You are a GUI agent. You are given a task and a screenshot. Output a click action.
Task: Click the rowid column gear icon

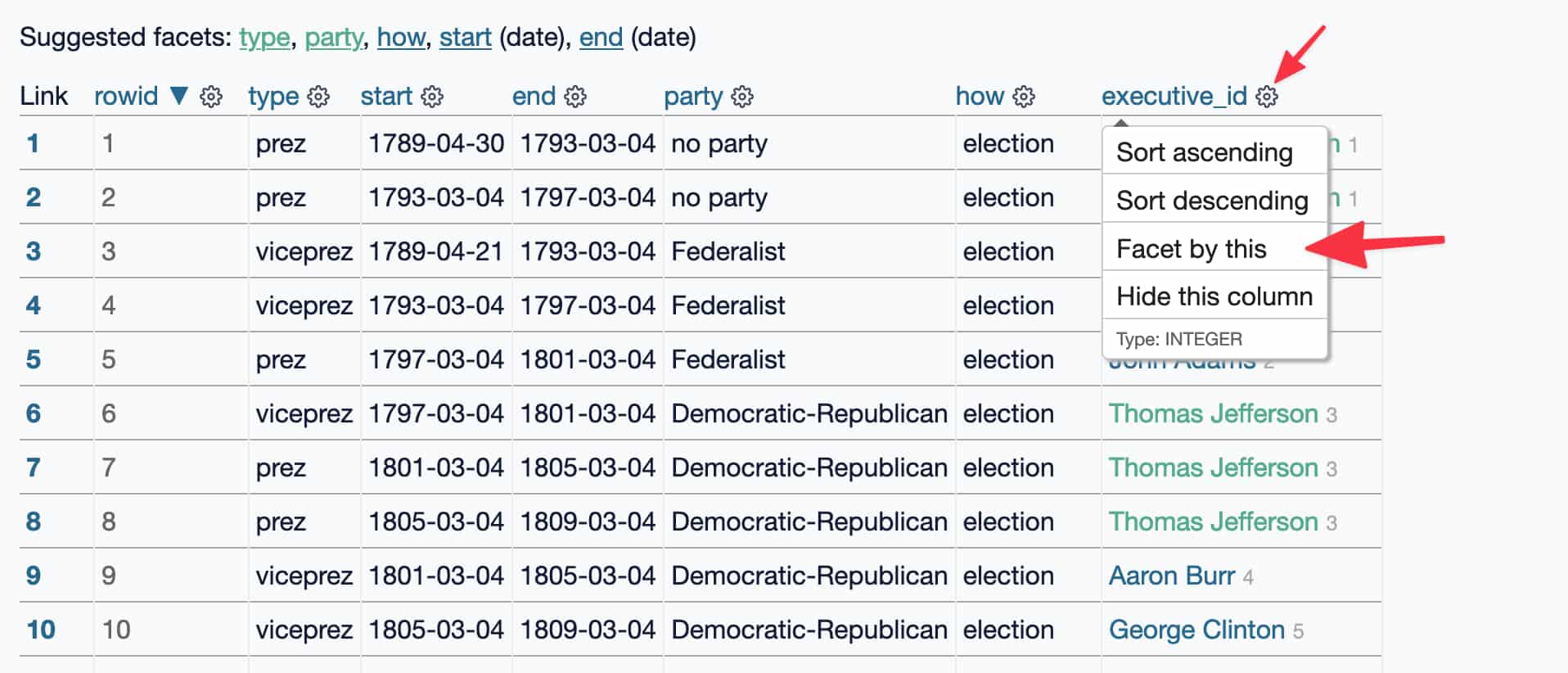210,96
